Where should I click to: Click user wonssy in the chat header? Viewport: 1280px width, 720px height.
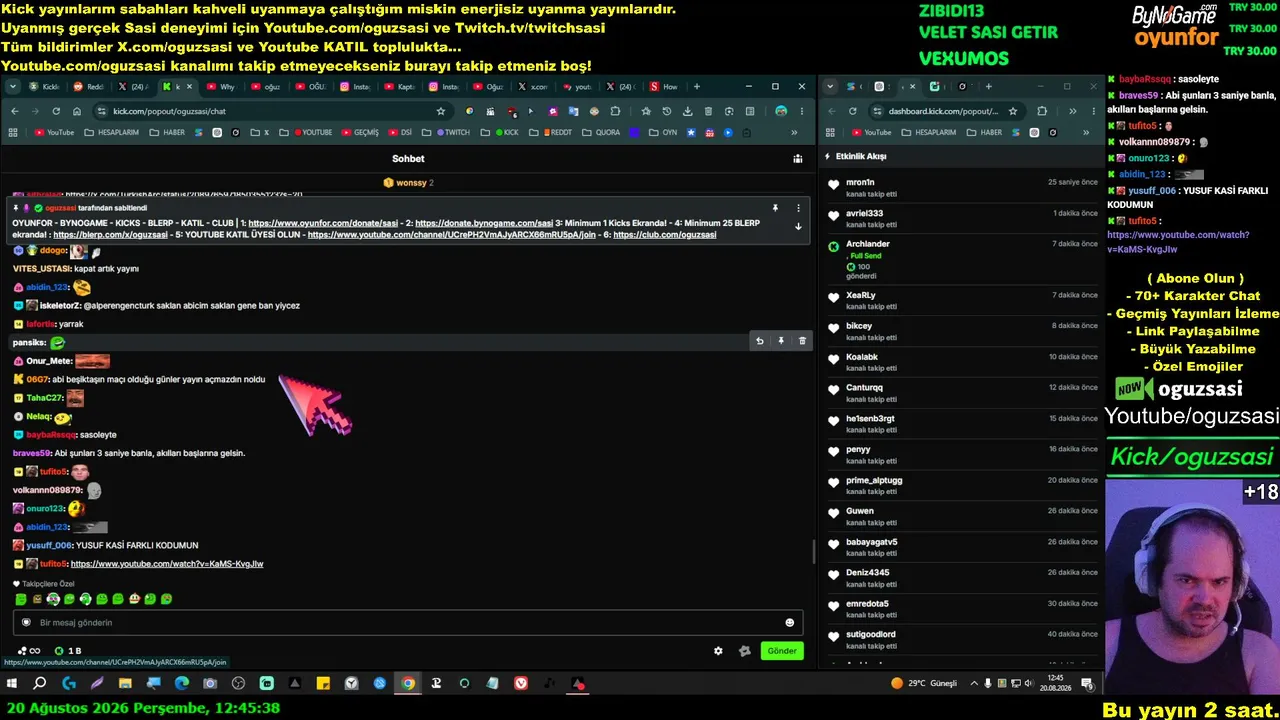(408, 183)
